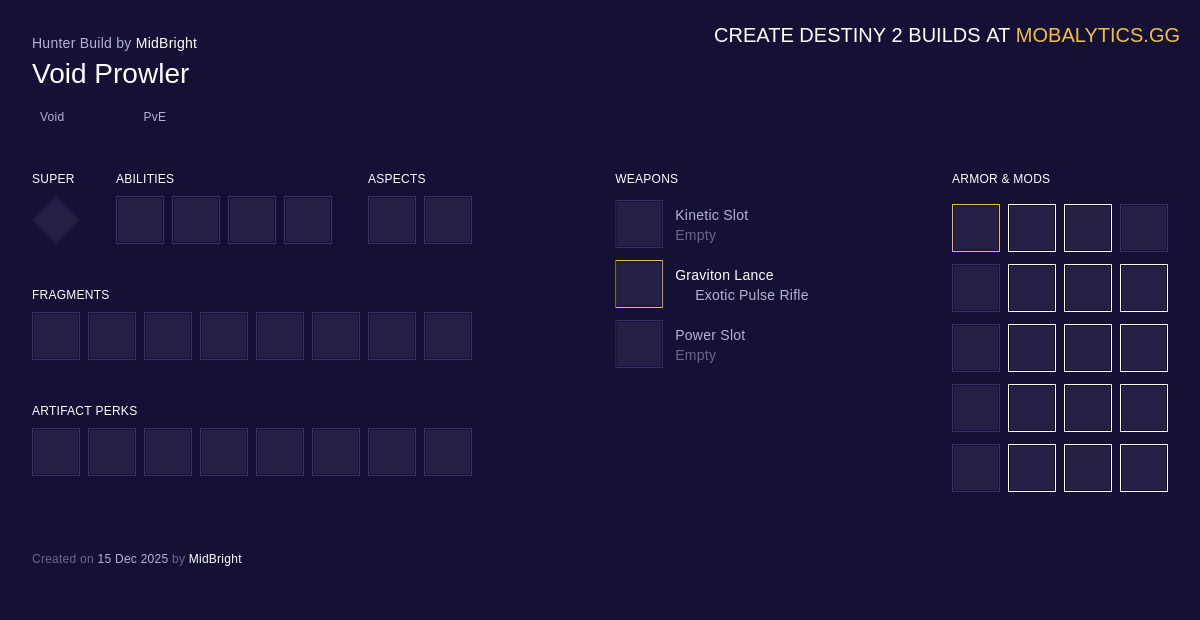The image size is (1200, 620).
Task: Click the first Abilities slot
Action: (140, 220)
